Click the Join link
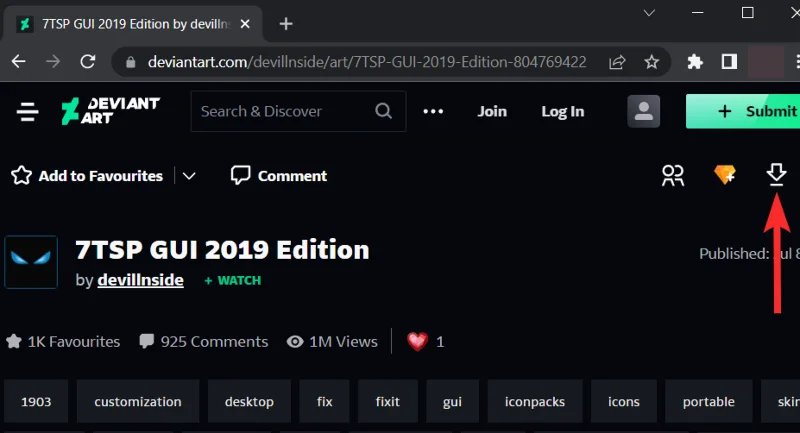This screenshot has width=800, height=433. tap(492, 111)
